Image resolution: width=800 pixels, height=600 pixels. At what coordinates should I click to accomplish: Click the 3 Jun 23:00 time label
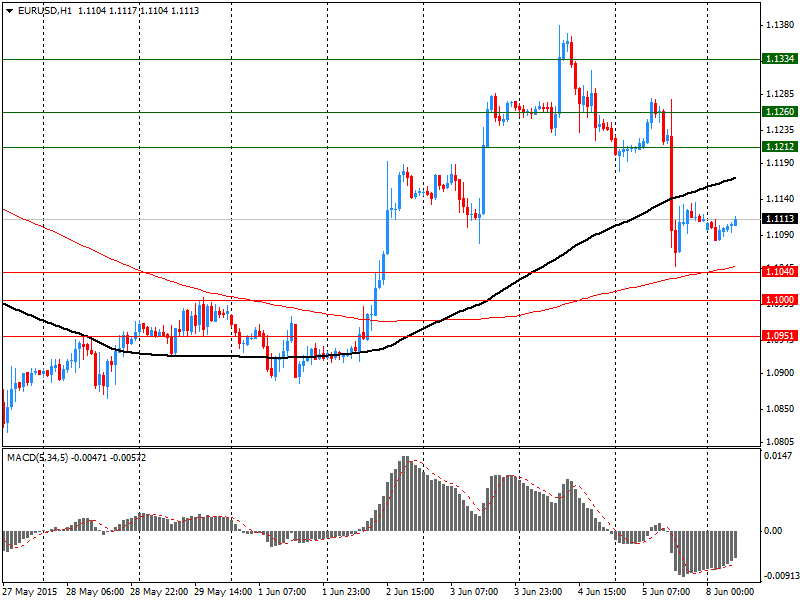[x=538, y=592]
